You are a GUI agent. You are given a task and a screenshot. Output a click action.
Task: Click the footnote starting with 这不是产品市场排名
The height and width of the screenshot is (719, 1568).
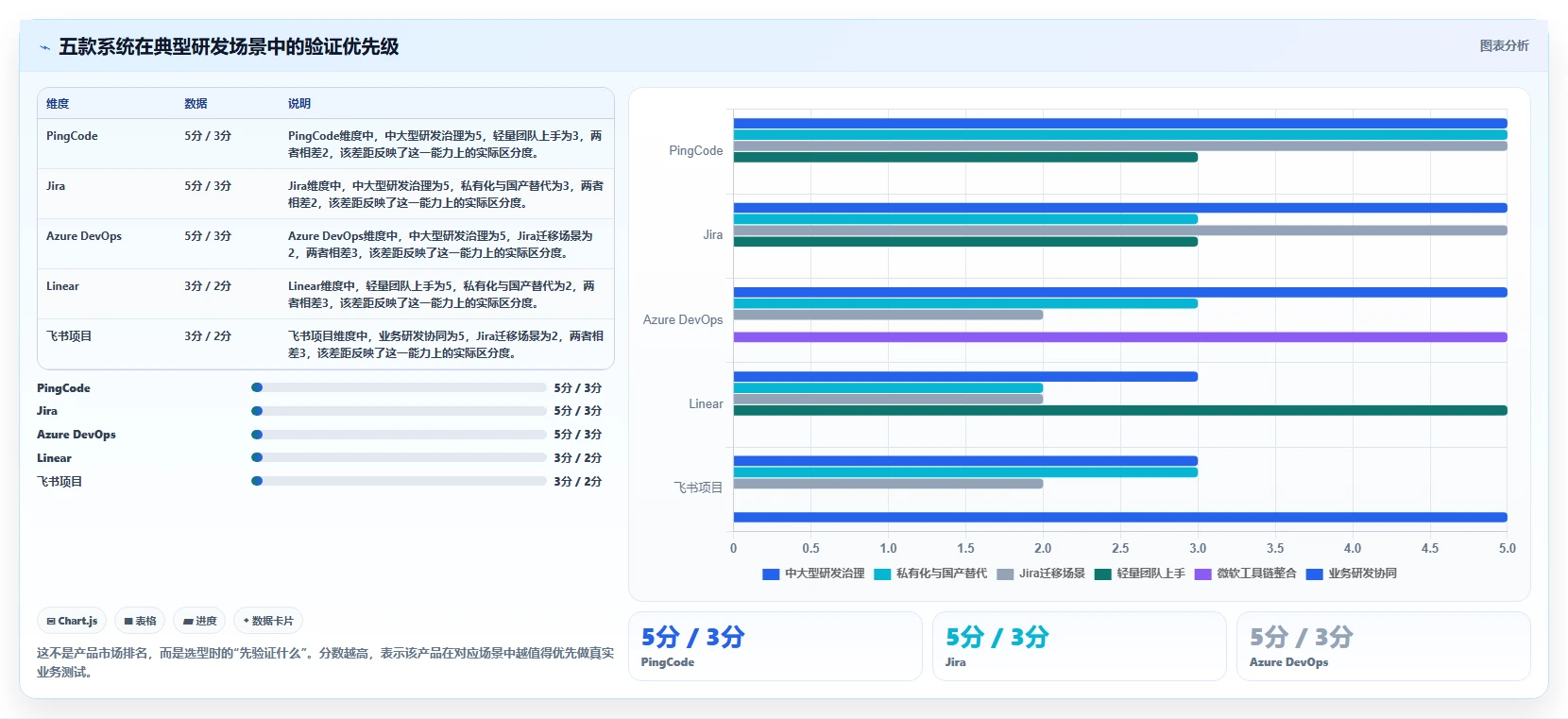point(325,662)
